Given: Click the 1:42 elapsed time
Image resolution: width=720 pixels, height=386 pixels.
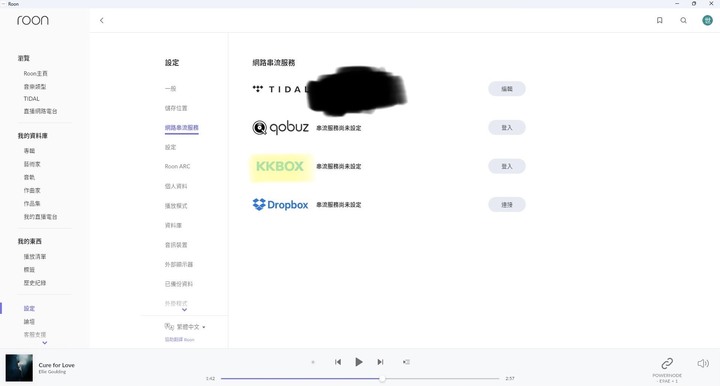Looking at the screenshot, I should [210, 379].
